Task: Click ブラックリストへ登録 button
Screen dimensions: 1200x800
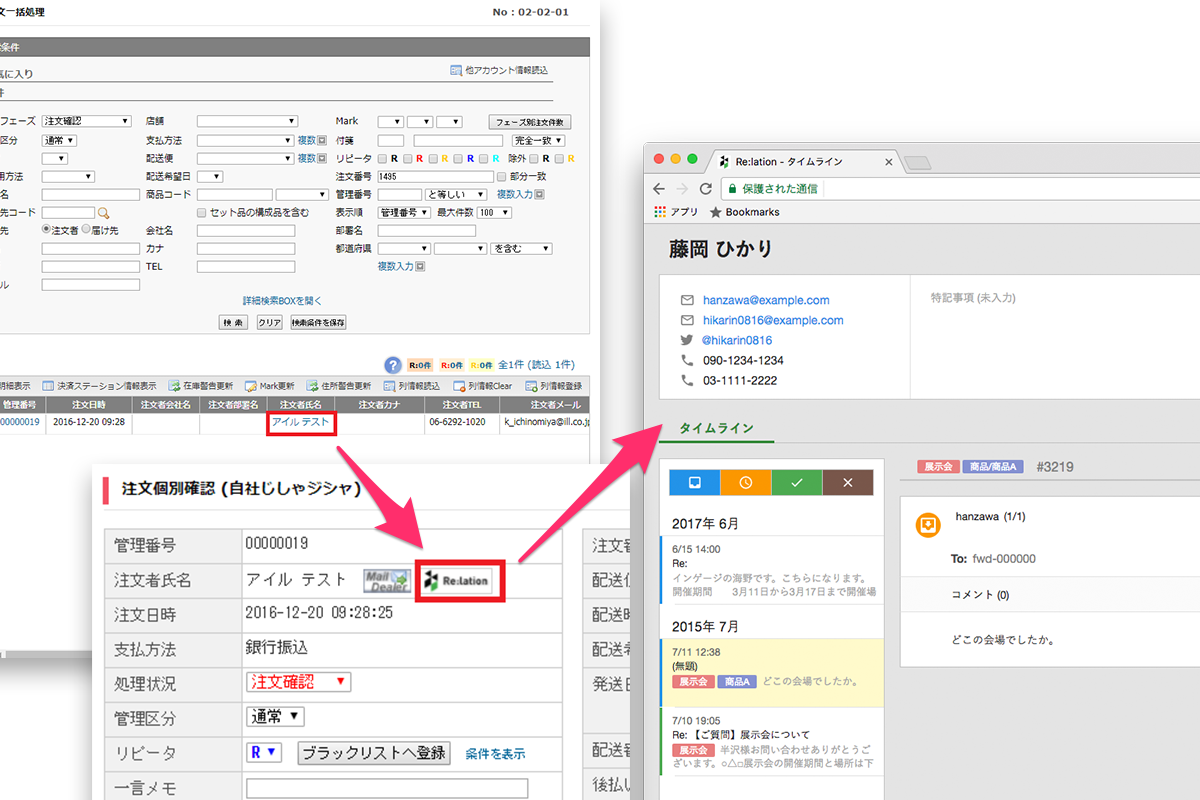Action: pyautogui.click(x=375, y=753)
